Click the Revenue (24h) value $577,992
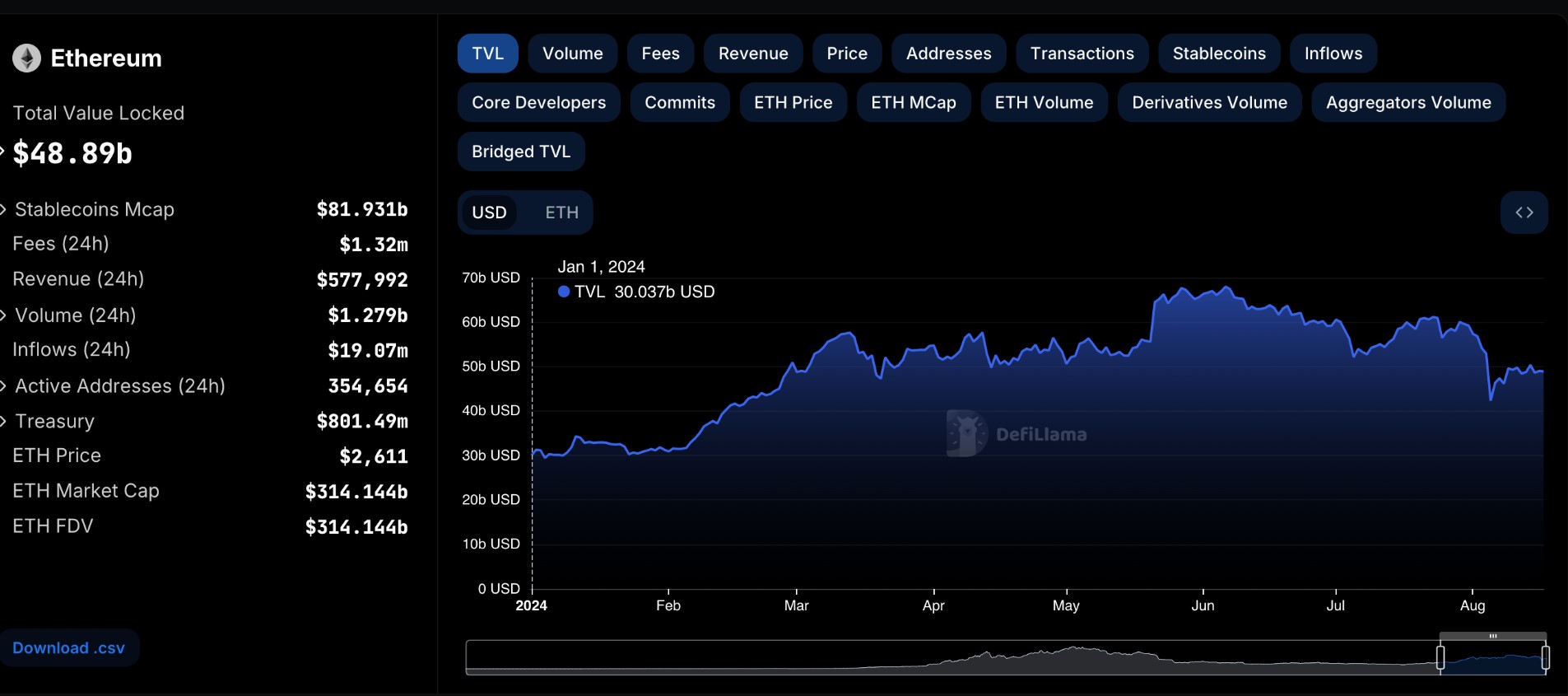 pos(362,280)
